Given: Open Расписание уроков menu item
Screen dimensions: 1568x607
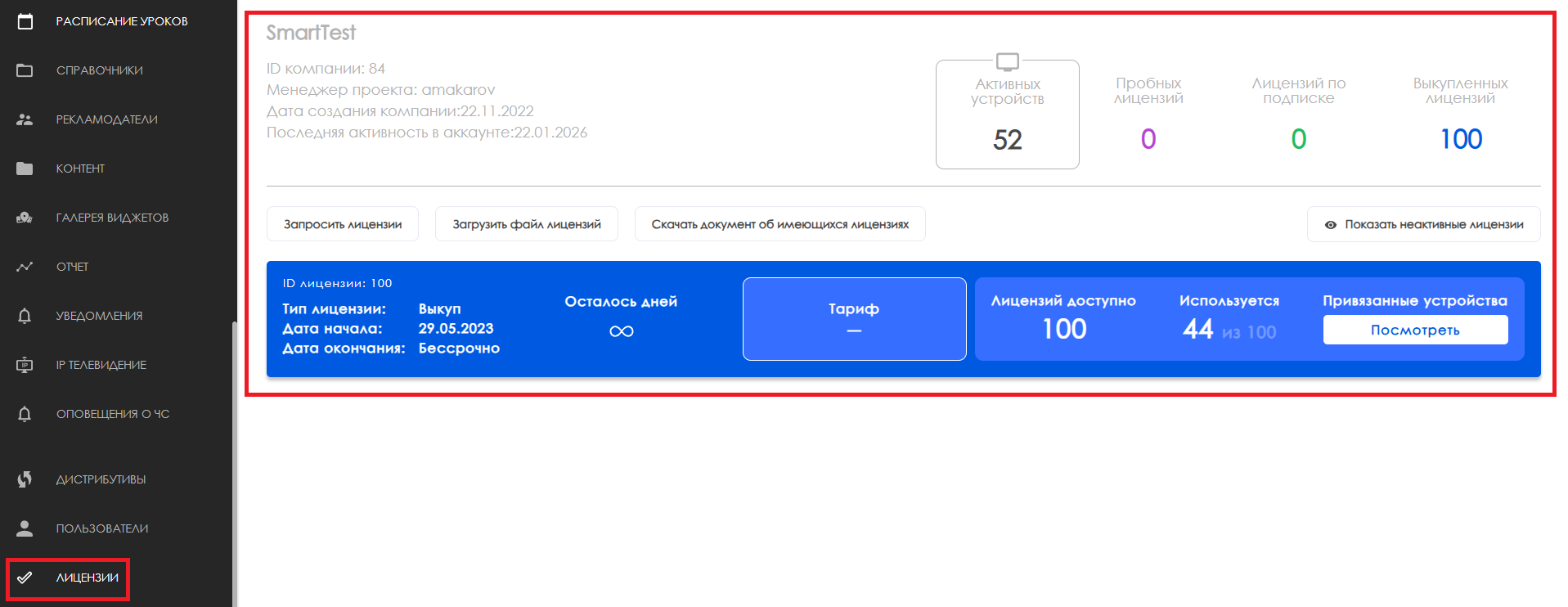Looking at the screenshot, I should tap(122, 21).
